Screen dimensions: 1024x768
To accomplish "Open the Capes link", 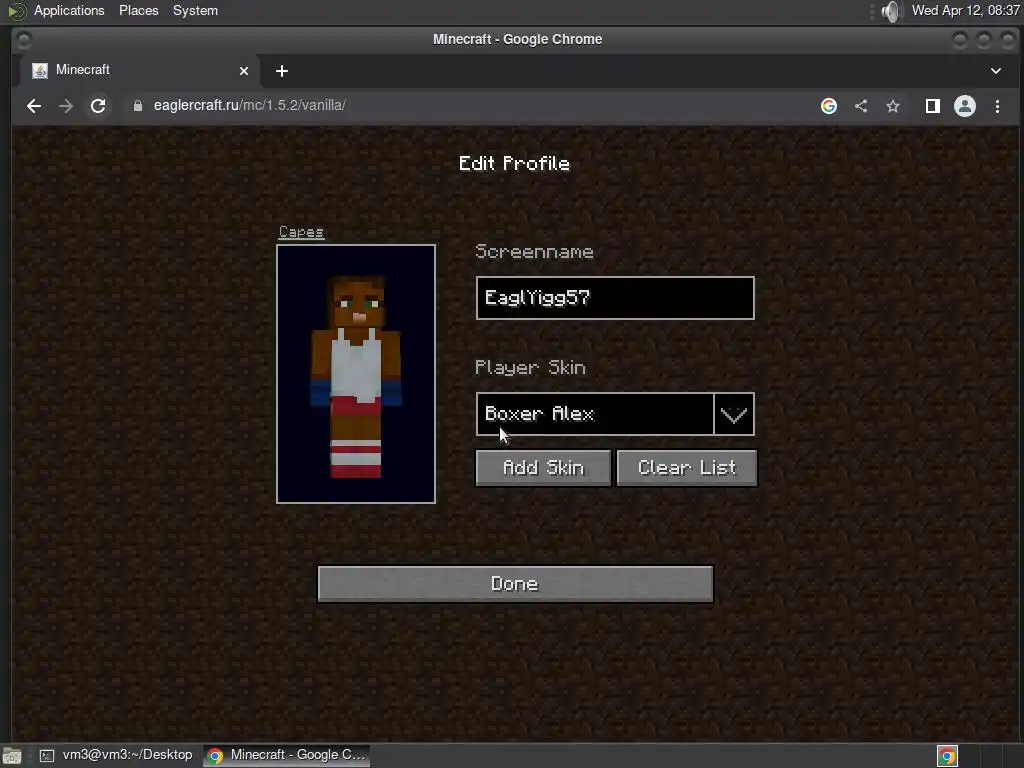I will (301, 232).
